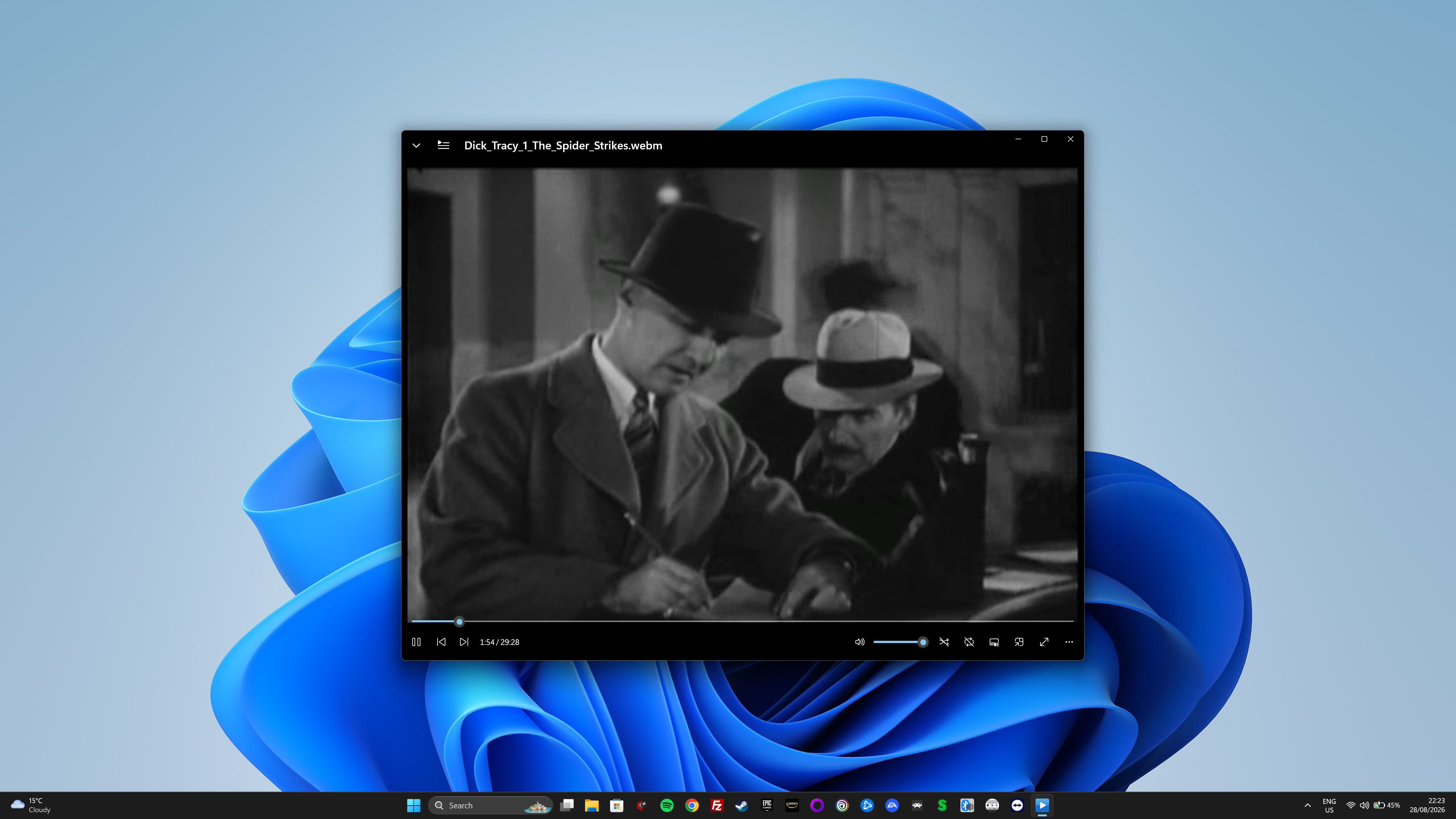This screenshot has height=819, width=1456.
Task: Open subtitles and audio track options
Action: click(x=994, y=642)
